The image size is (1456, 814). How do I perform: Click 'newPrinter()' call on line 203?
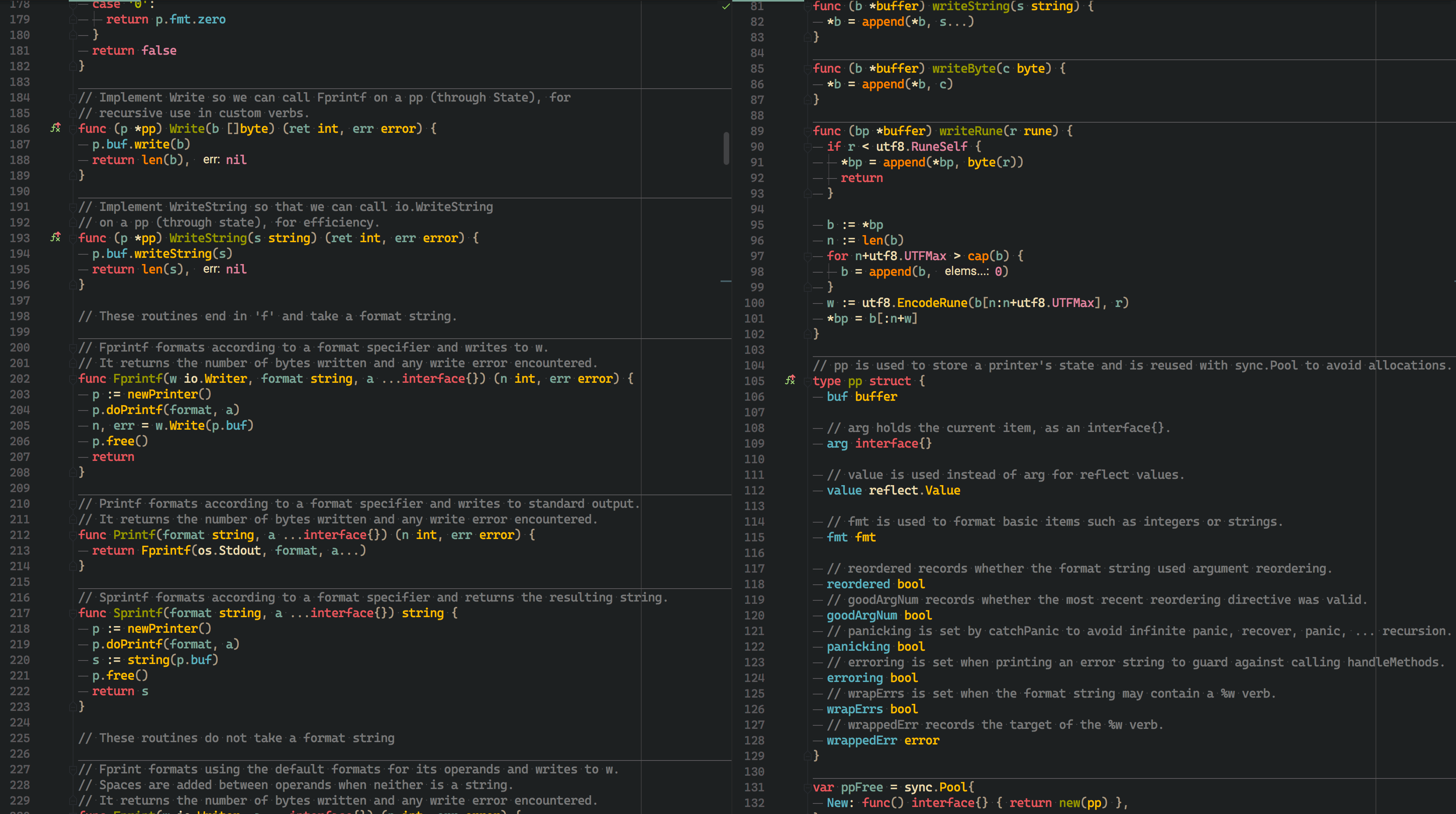tap(169, 394)
